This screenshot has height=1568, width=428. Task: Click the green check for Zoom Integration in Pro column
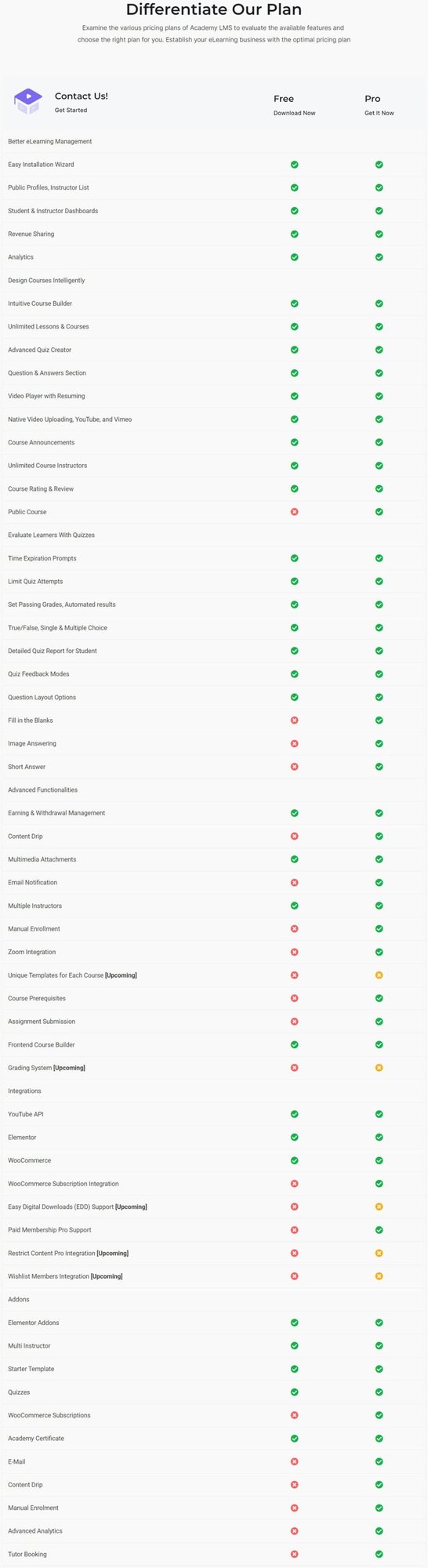[379, 952]
